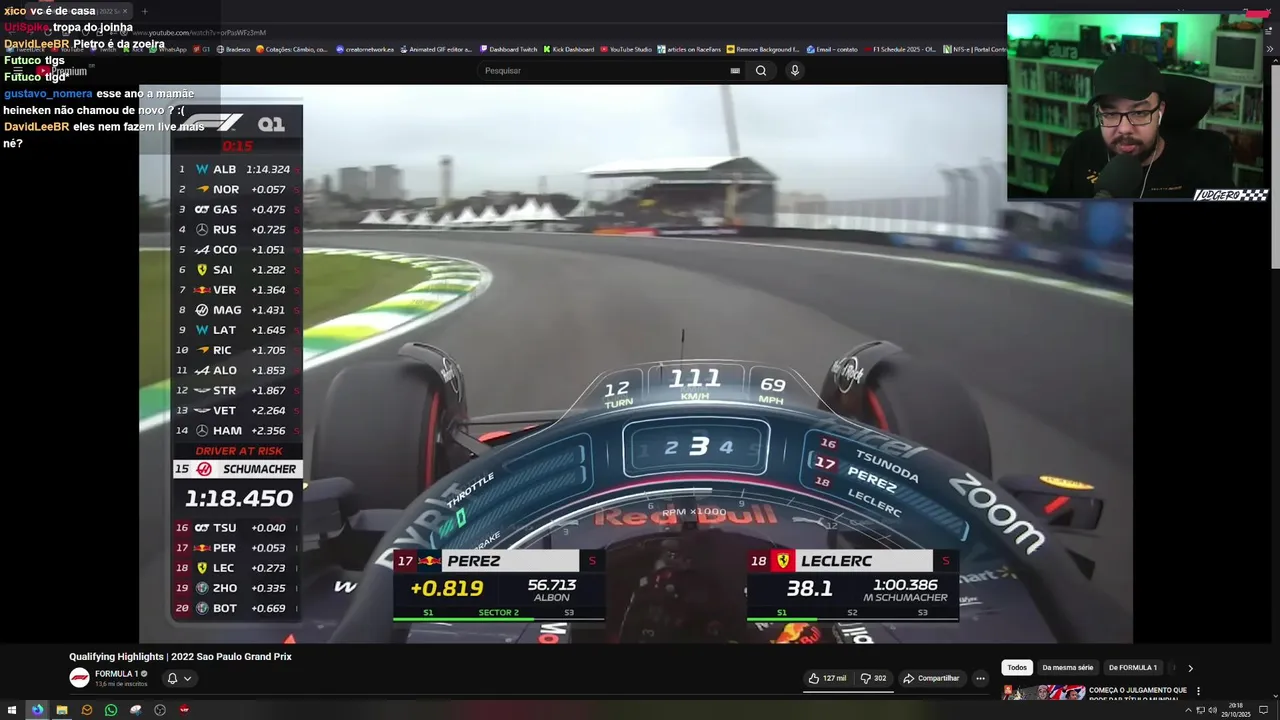Click the Compartilhar share button
The height and width of the screenshot is (720, 1280).
point(931,678)
